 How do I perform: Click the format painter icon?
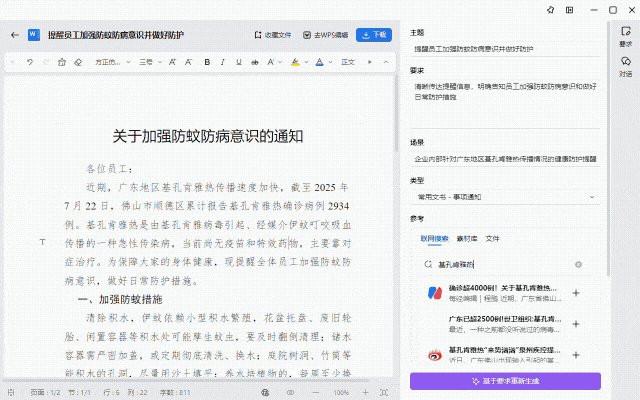[62, 62]
